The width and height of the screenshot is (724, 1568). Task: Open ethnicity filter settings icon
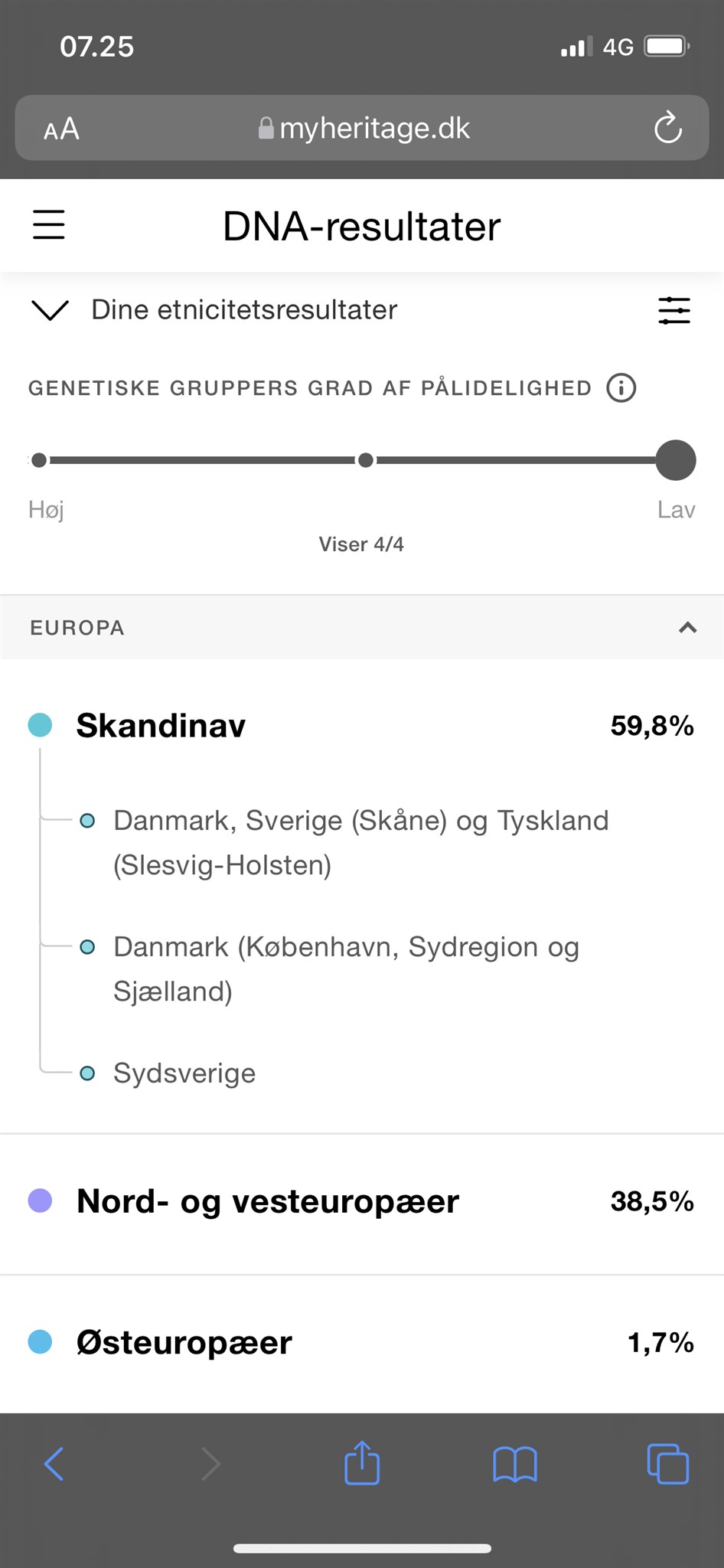coord(673,310)
